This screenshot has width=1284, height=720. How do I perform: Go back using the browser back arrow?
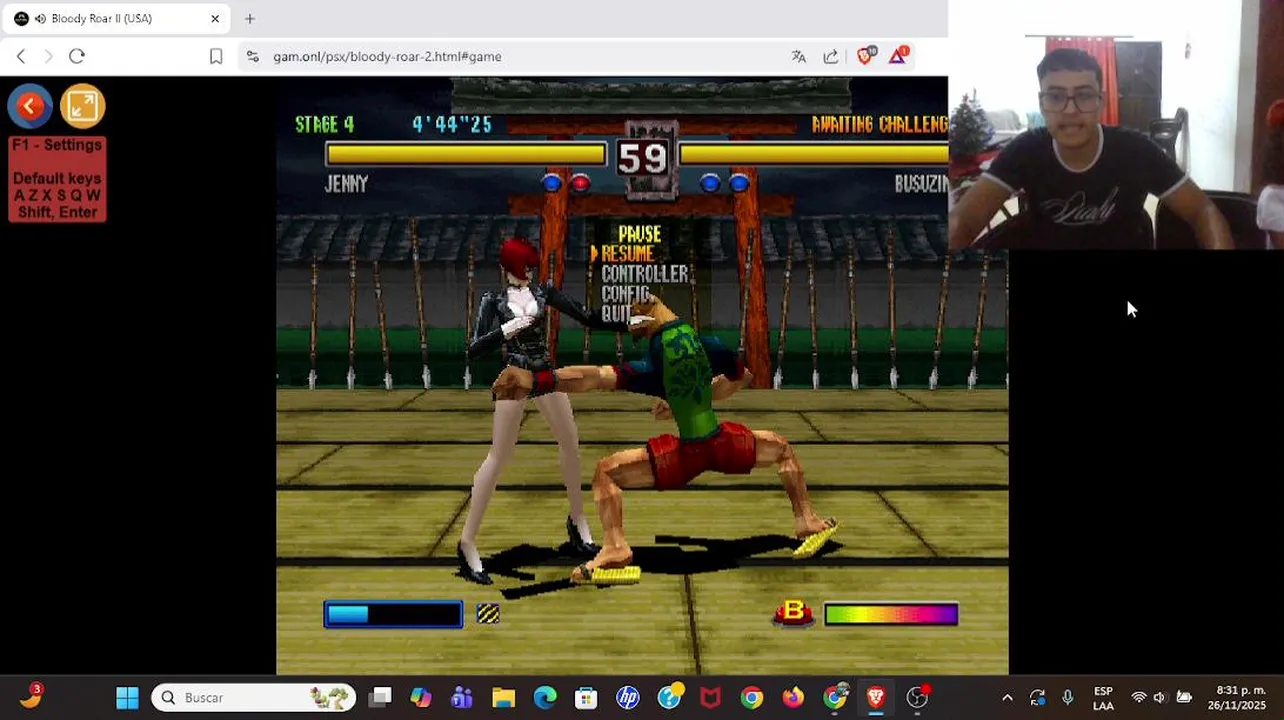coord(20,56)
